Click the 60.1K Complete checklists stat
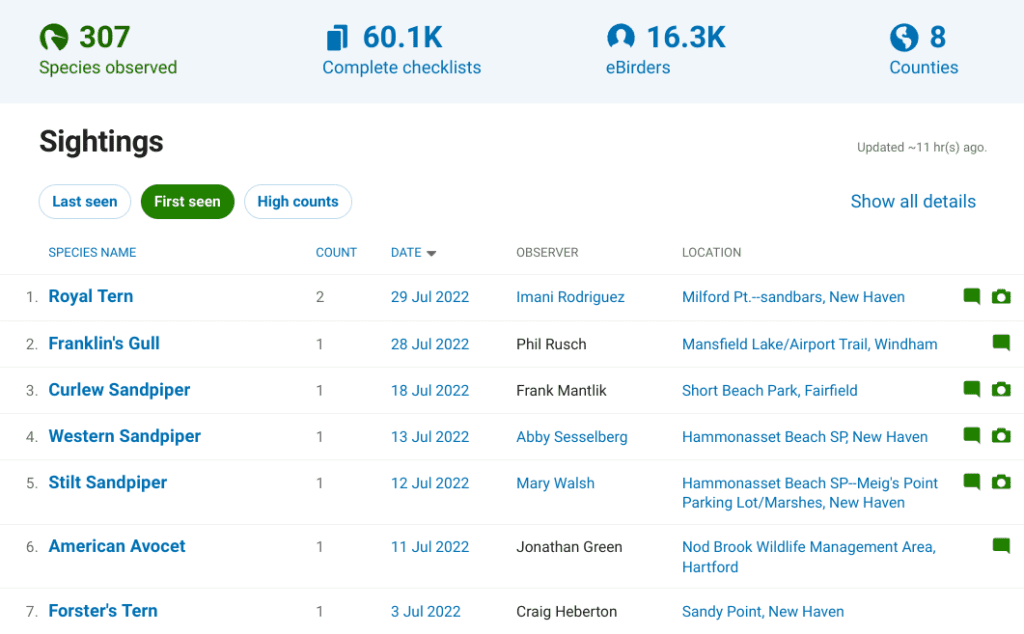The width and height of the screenshot is (1024, 634). (x=402, y=50)
